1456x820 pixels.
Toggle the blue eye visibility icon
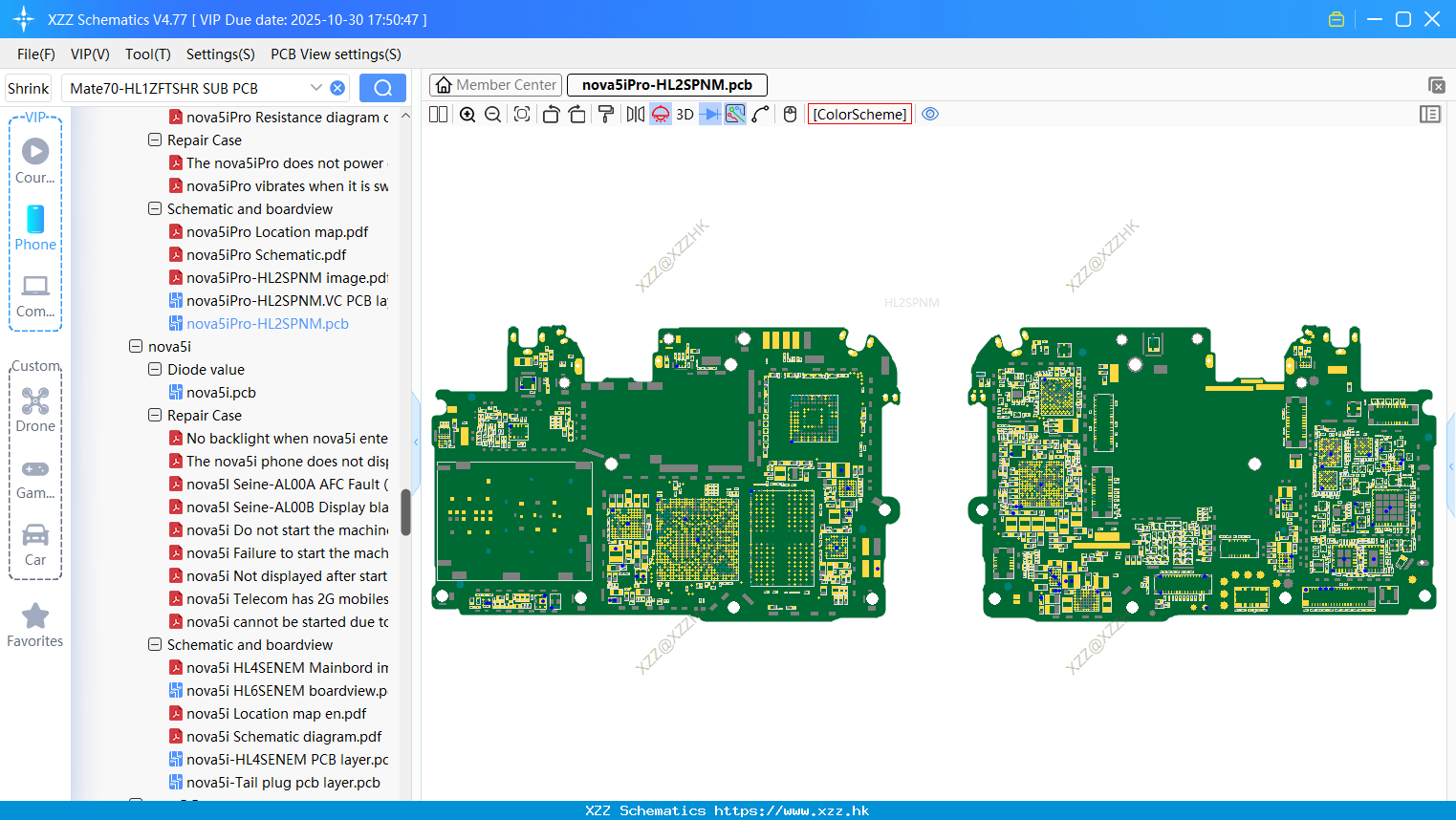[x=930, y=115]
